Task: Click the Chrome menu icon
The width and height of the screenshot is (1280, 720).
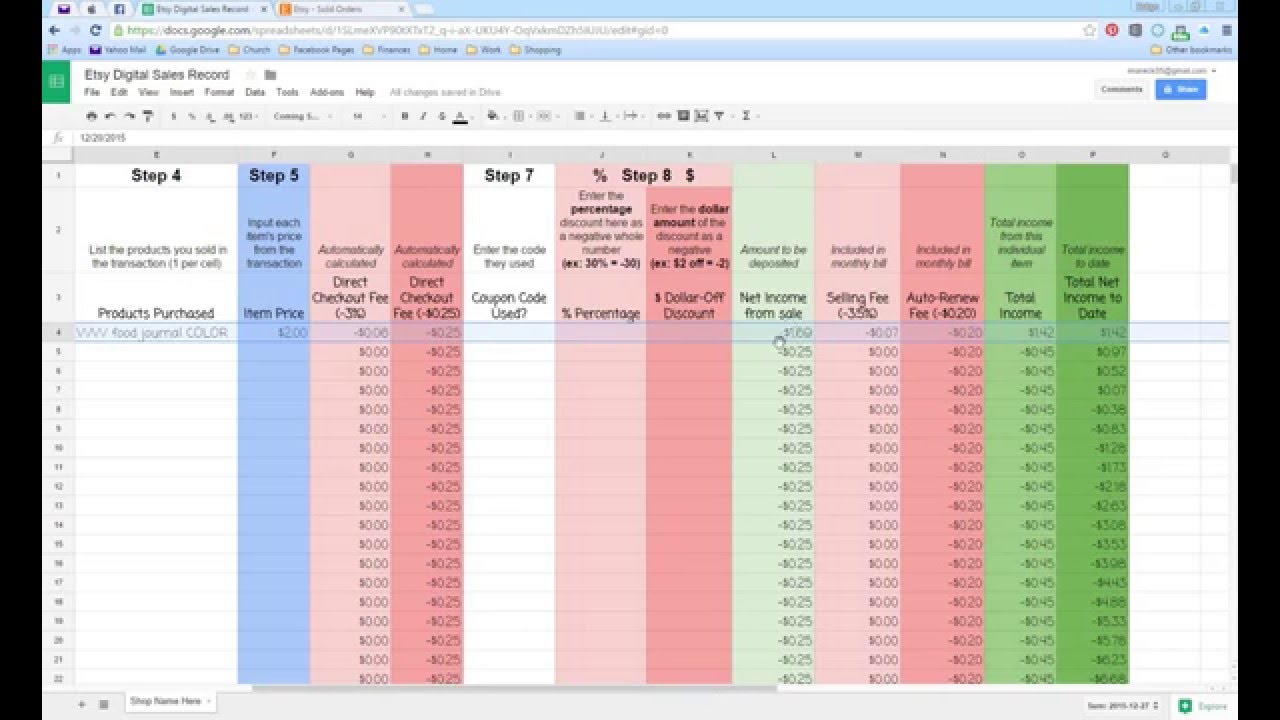Action: 1227,31
